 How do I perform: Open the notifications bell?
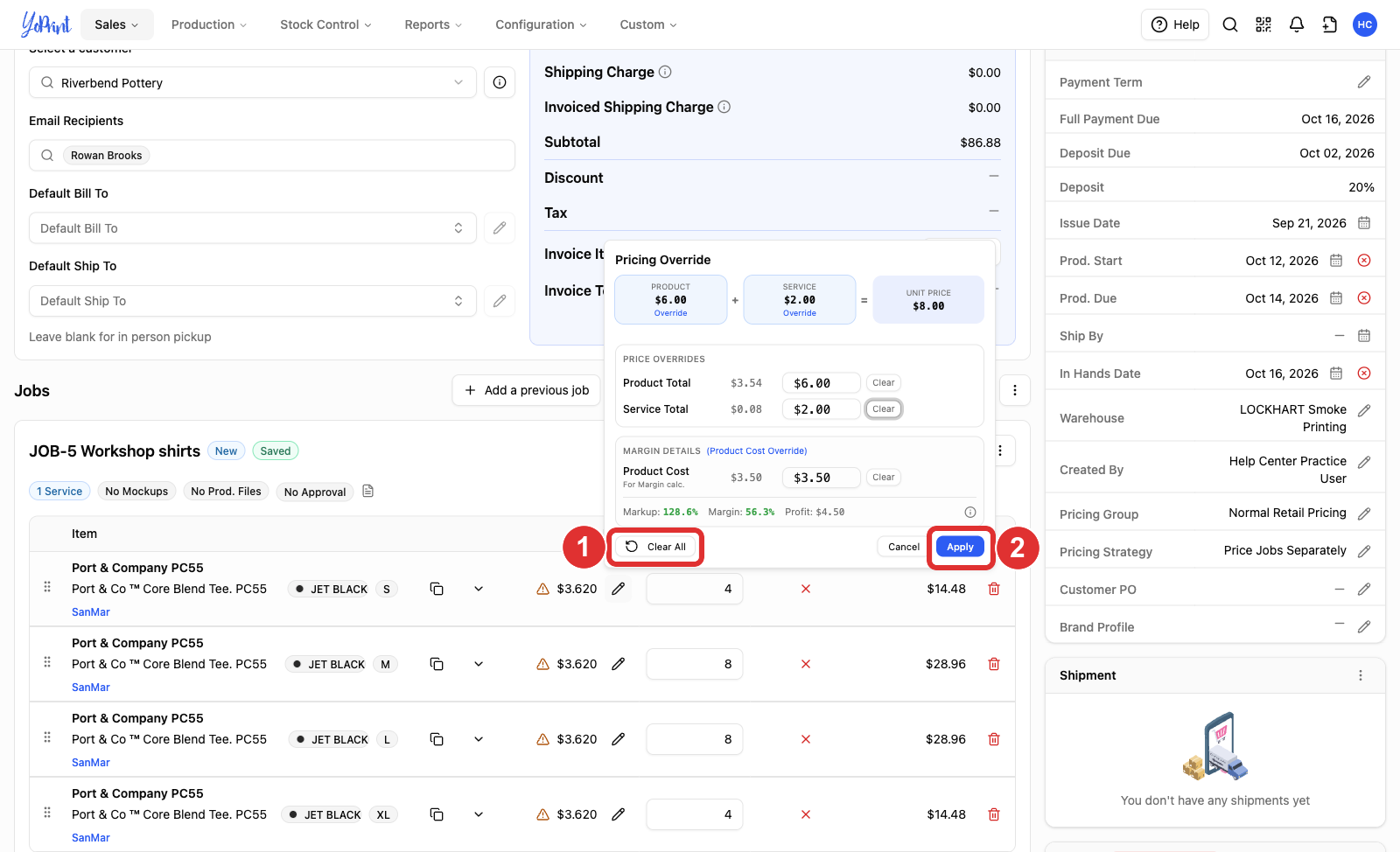1297,24
